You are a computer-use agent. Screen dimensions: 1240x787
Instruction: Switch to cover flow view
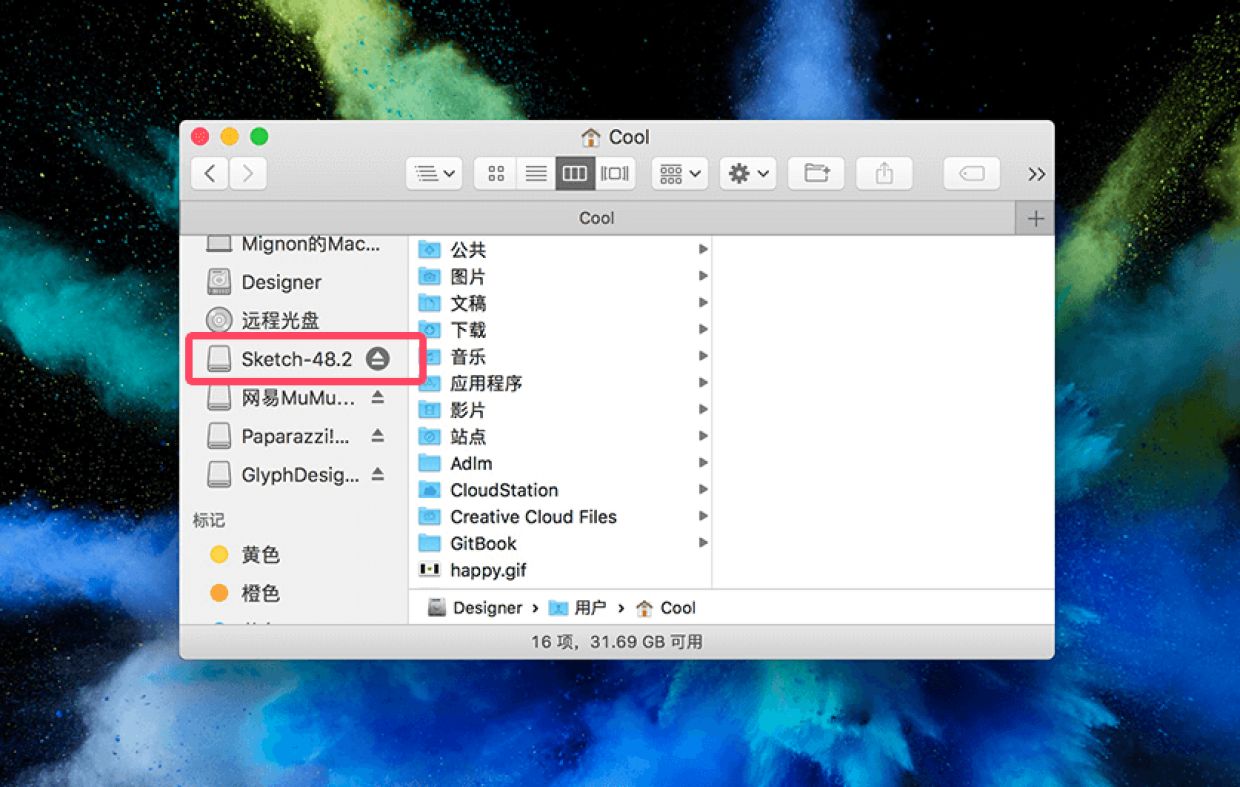(615, 173)
